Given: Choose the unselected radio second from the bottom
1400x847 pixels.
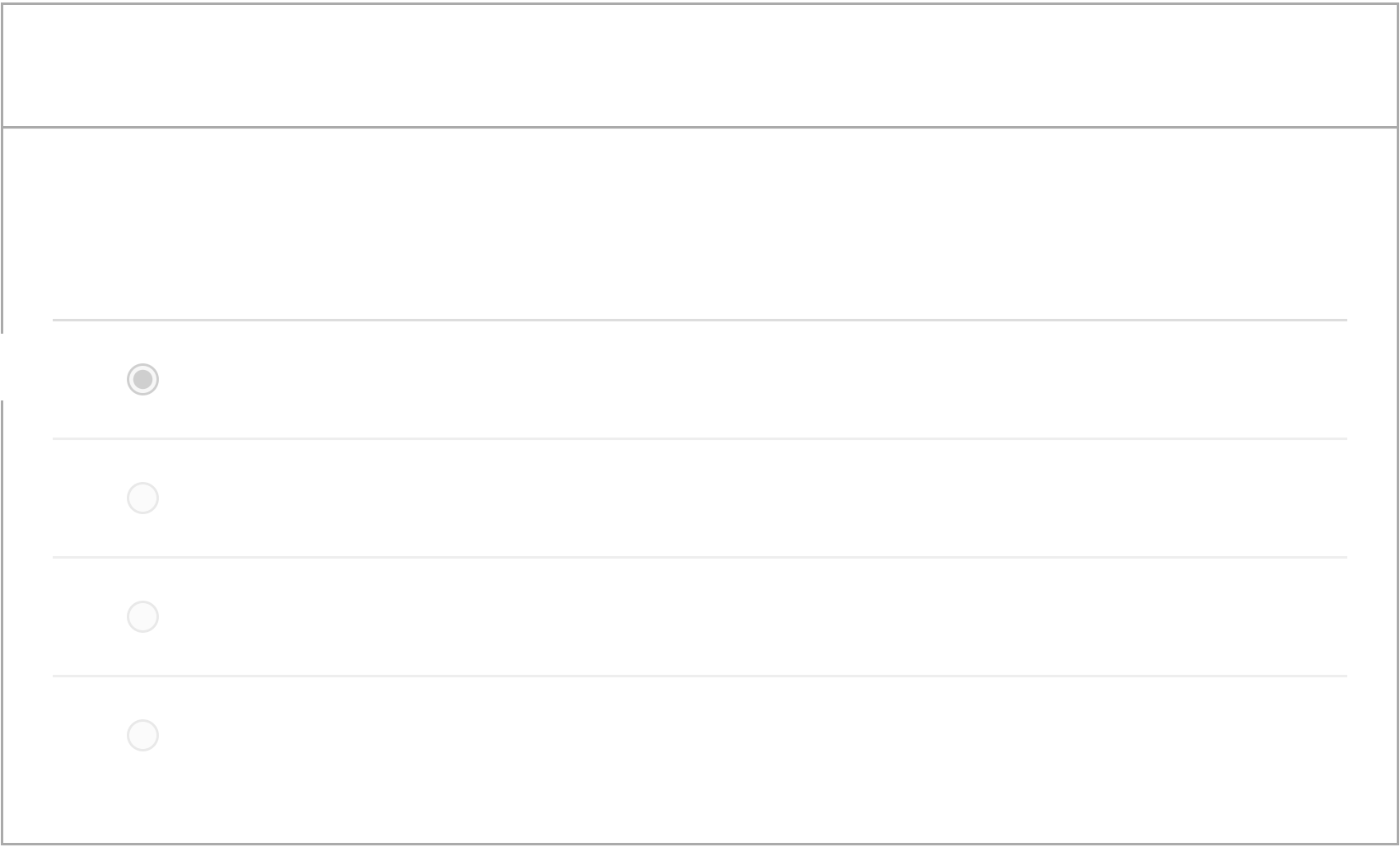Looking at the screenshot, I should 142,616.
